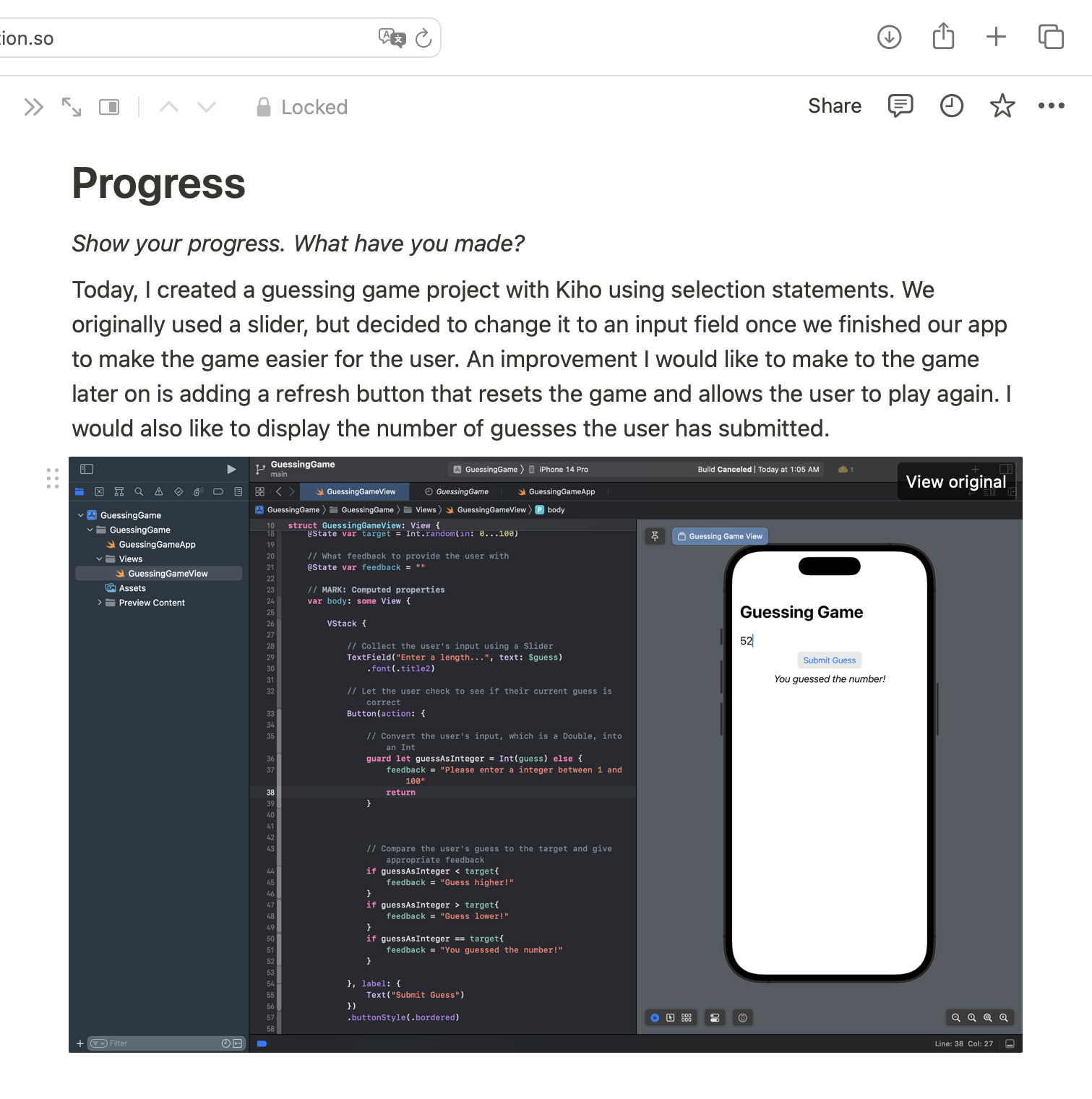Open the Find navigator magnifying glass
The width and height of the screenshot is (1092, 1099).
tap(139, 491)
